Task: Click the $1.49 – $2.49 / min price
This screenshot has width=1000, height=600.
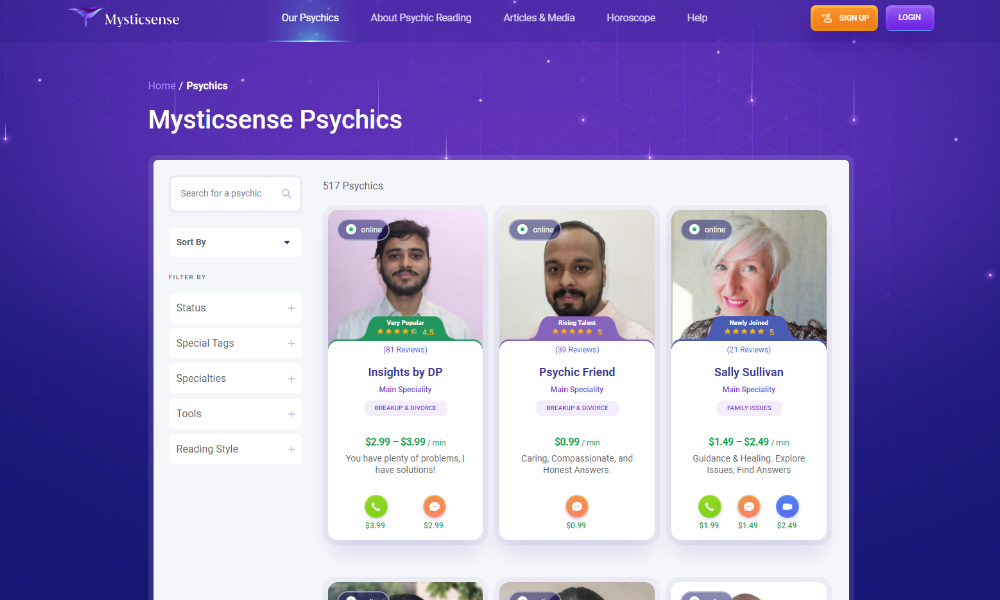Action: coord(749,442)
